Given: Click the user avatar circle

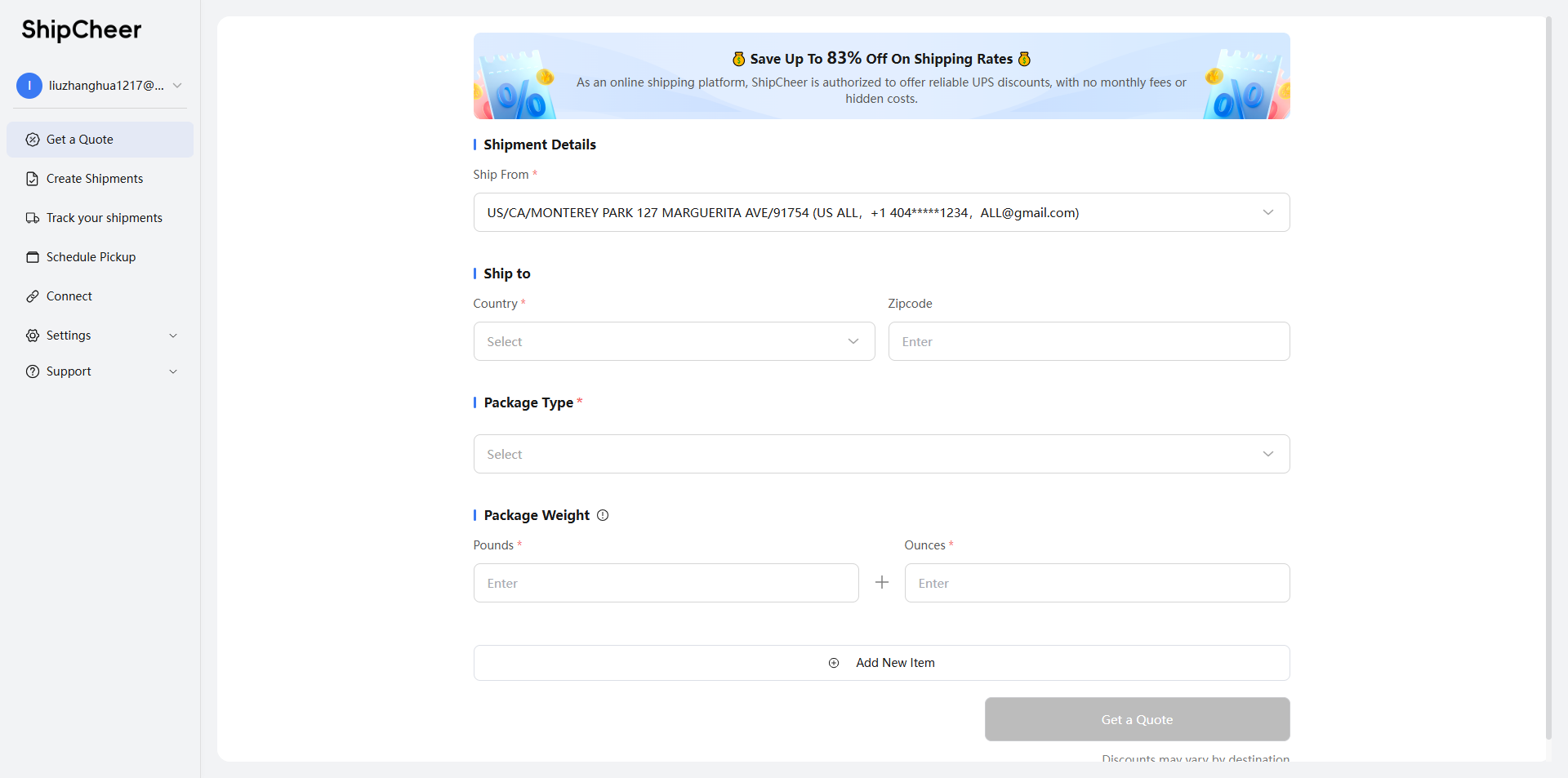Looking at the screenshot, I should pos(29,86).
